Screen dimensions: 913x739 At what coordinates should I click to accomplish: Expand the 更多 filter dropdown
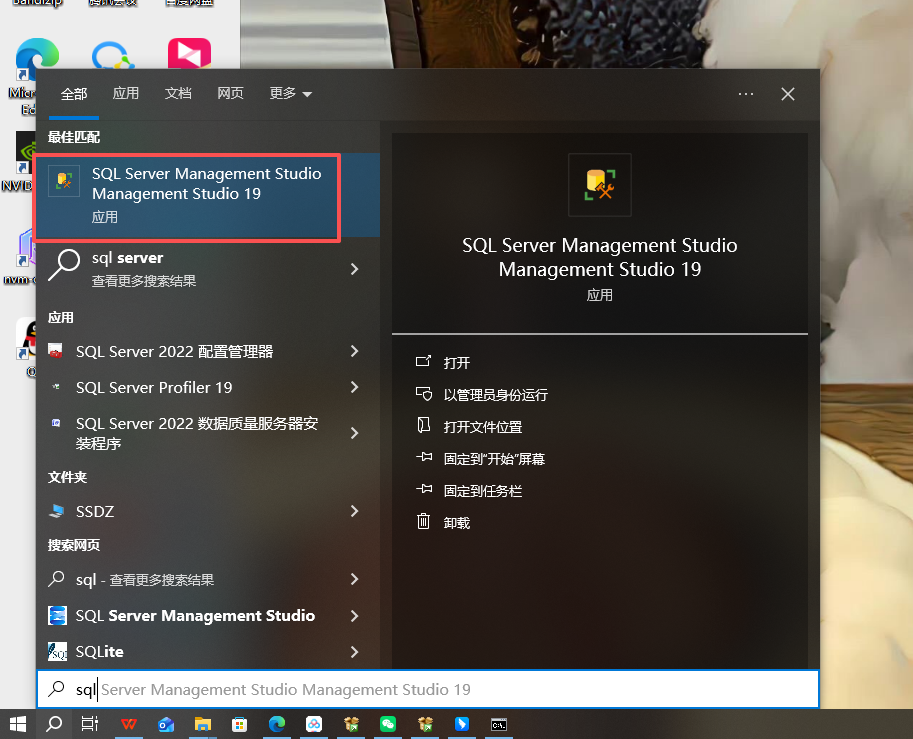291,93
